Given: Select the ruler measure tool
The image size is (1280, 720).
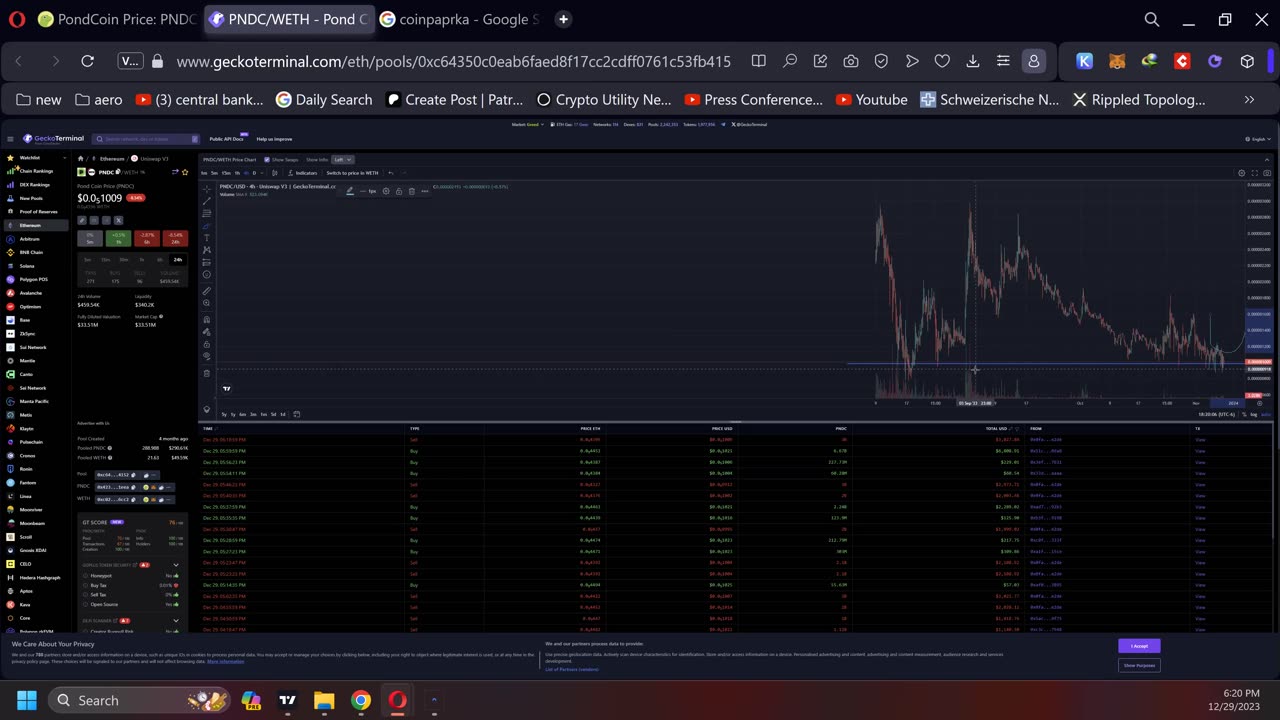Looking at the screenshot, I should (207, 291).
